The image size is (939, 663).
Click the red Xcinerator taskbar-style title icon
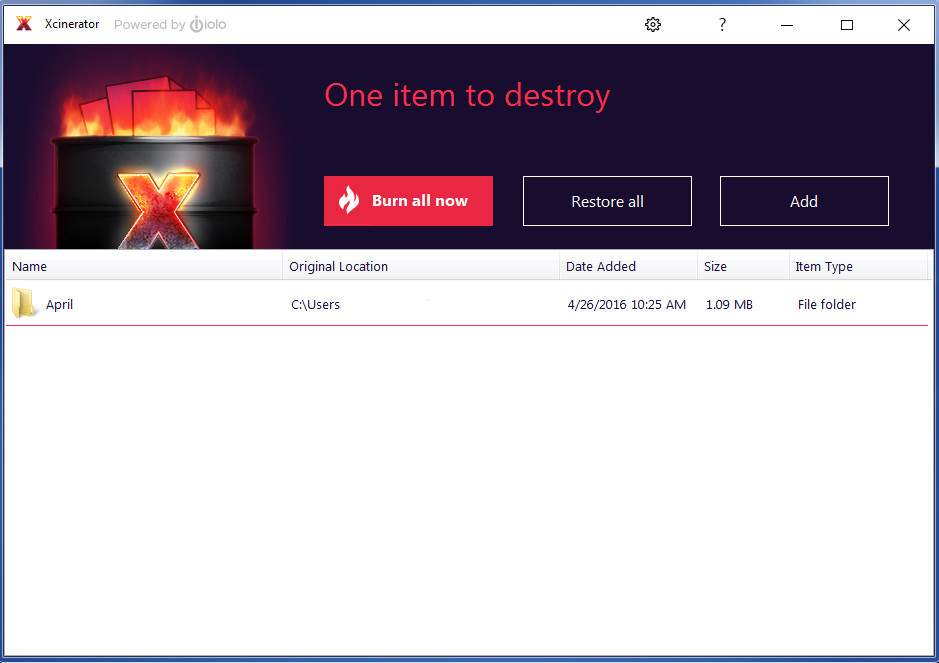(x=23, y=24)
